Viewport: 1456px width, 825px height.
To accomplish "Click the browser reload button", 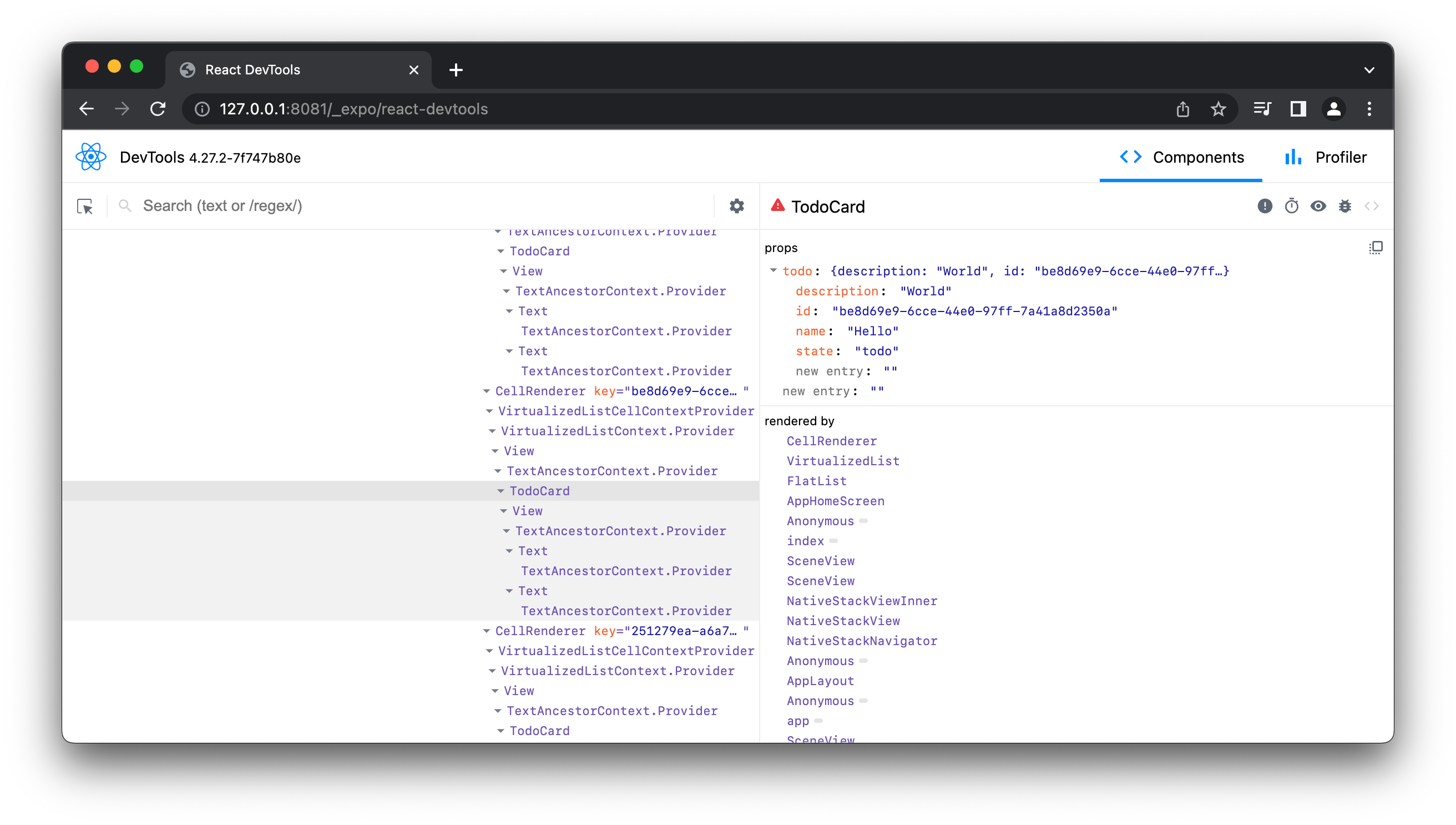I will [x=158, y=109].
